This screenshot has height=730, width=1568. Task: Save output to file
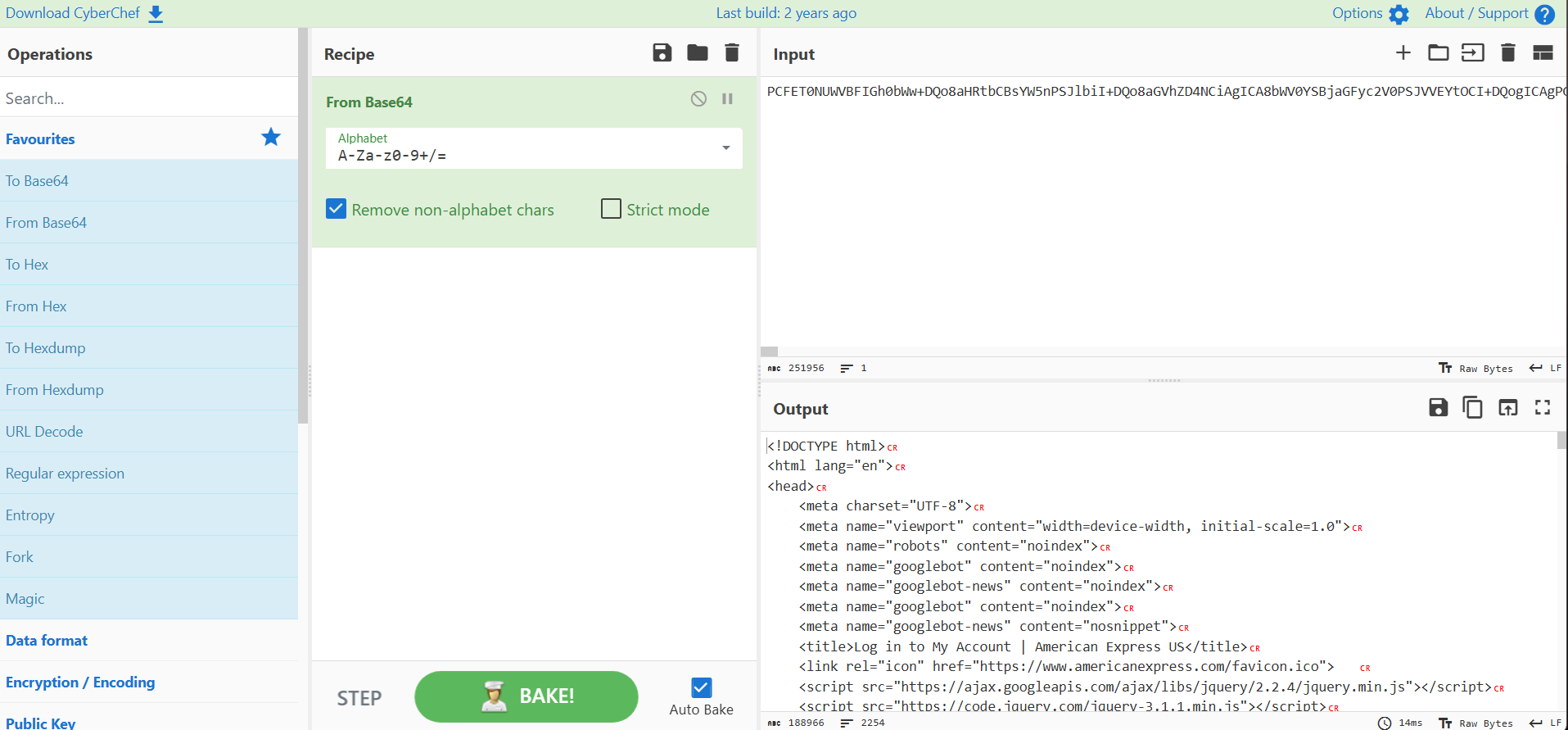pyautogui.click(x=1438, y=407)
